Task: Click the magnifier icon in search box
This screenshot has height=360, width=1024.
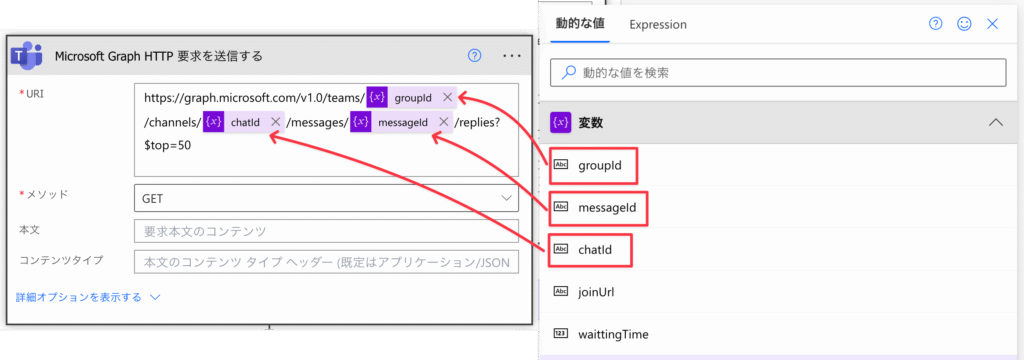Action: click(x=569, y=73)
